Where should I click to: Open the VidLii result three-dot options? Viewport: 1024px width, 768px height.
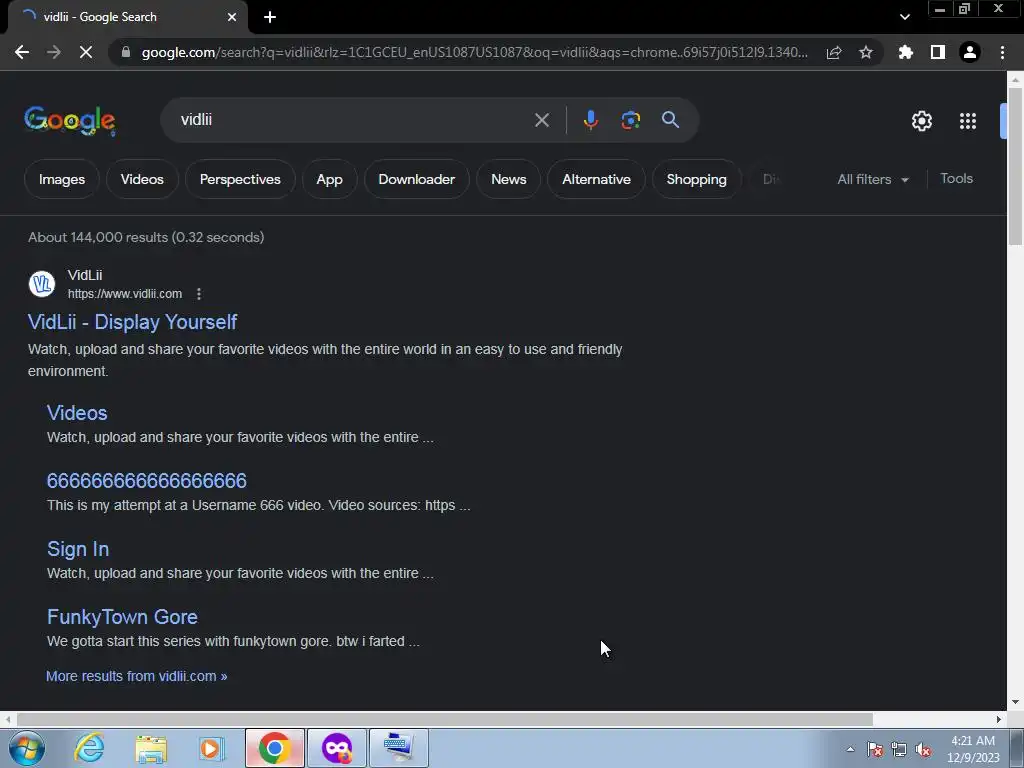coord(199,294)
